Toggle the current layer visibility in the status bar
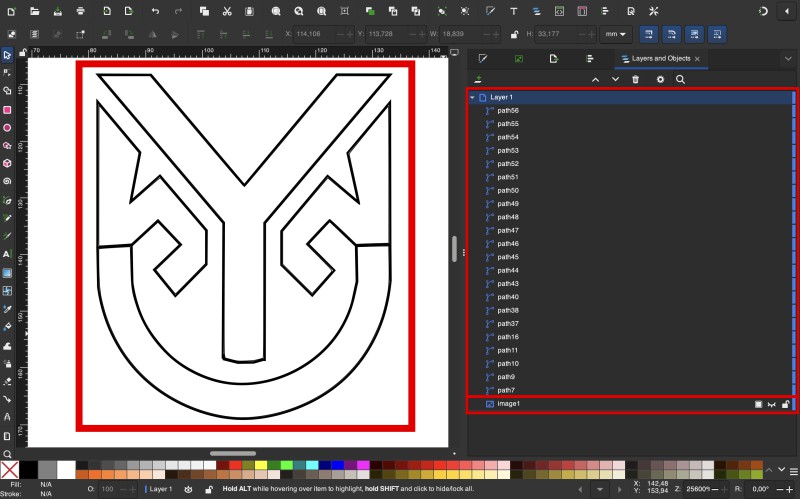Image resolution: width=800 pixels, height=499 pixels. click(188, 489)
